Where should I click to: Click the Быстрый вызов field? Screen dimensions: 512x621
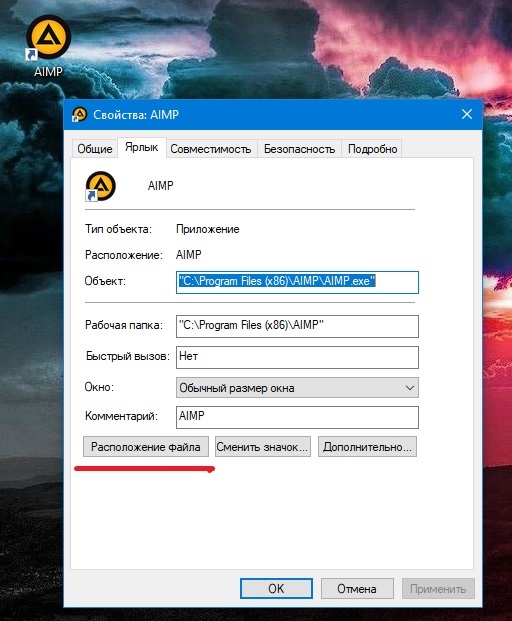[297, 357]
